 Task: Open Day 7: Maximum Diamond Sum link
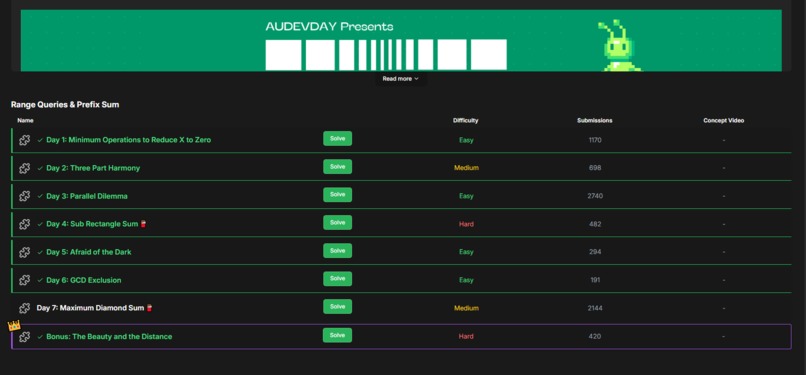[x=90, y=308]
